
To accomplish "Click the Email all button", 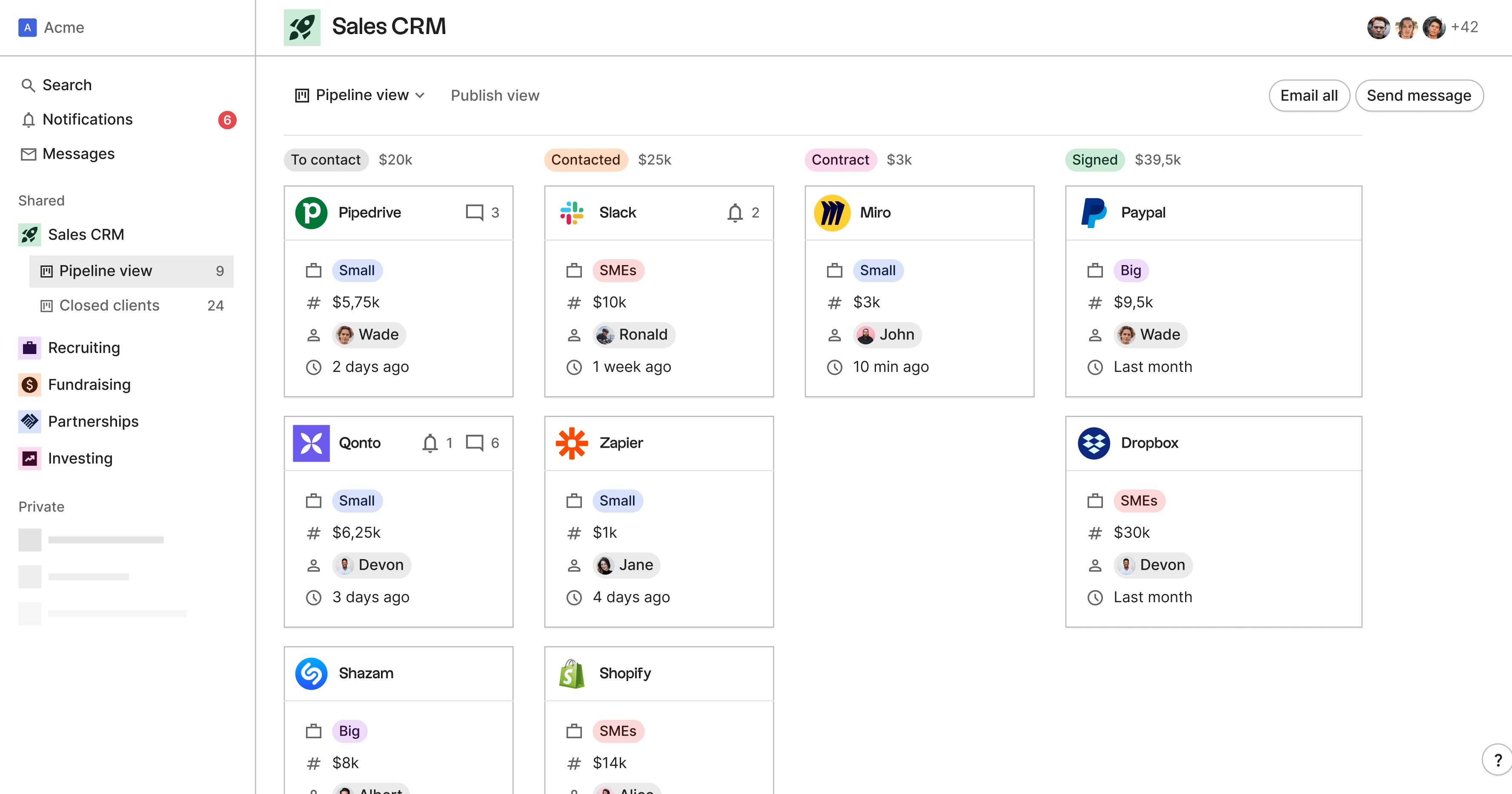I will 1309,96.
